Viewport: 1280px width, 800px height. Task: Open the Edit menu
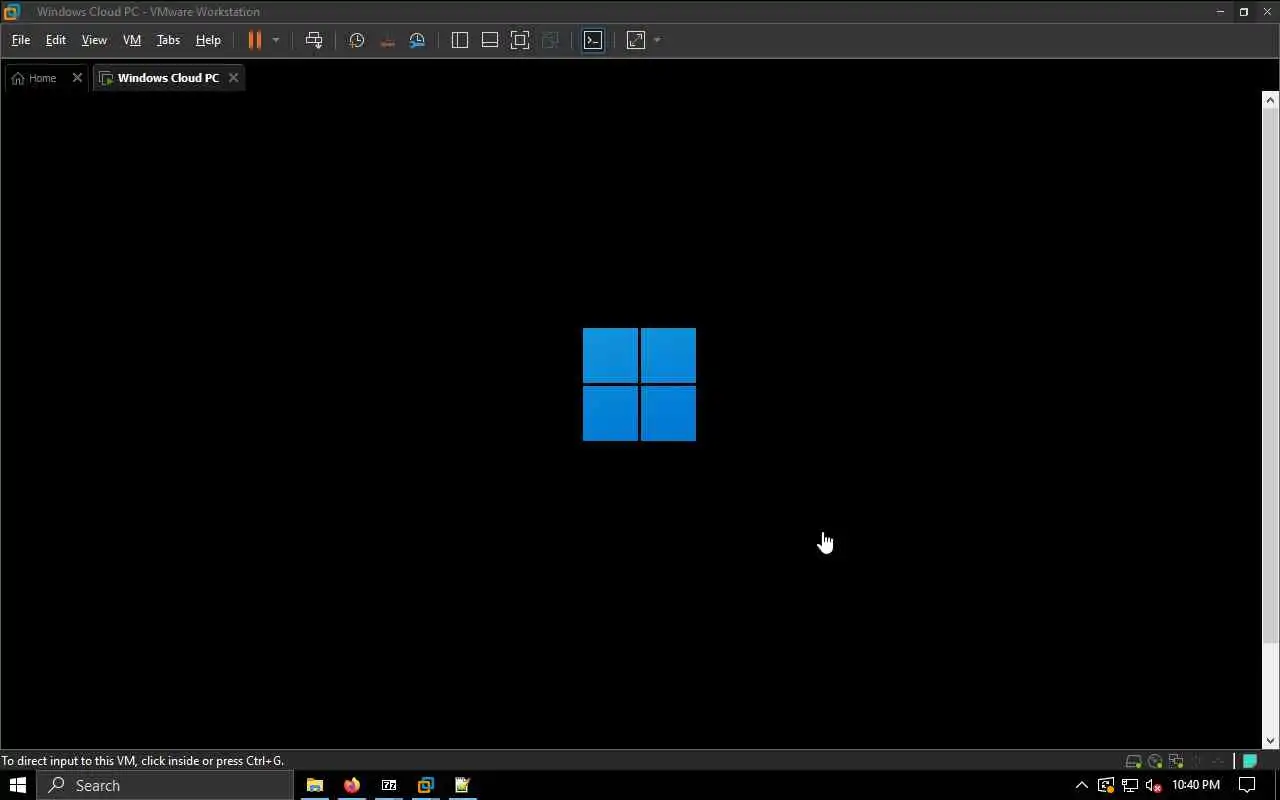pos(56,40)
